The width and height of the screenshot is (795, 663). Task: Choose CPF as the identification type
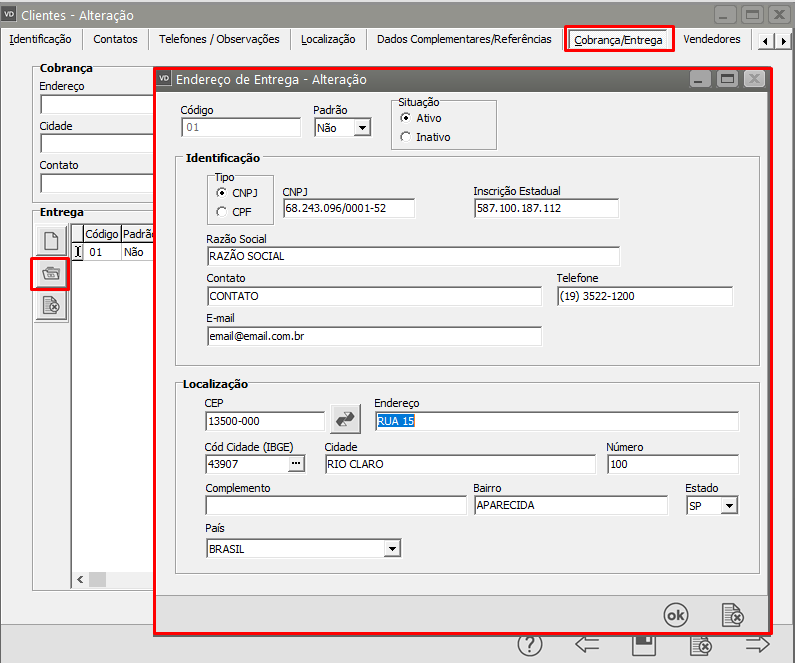[222, 211]
